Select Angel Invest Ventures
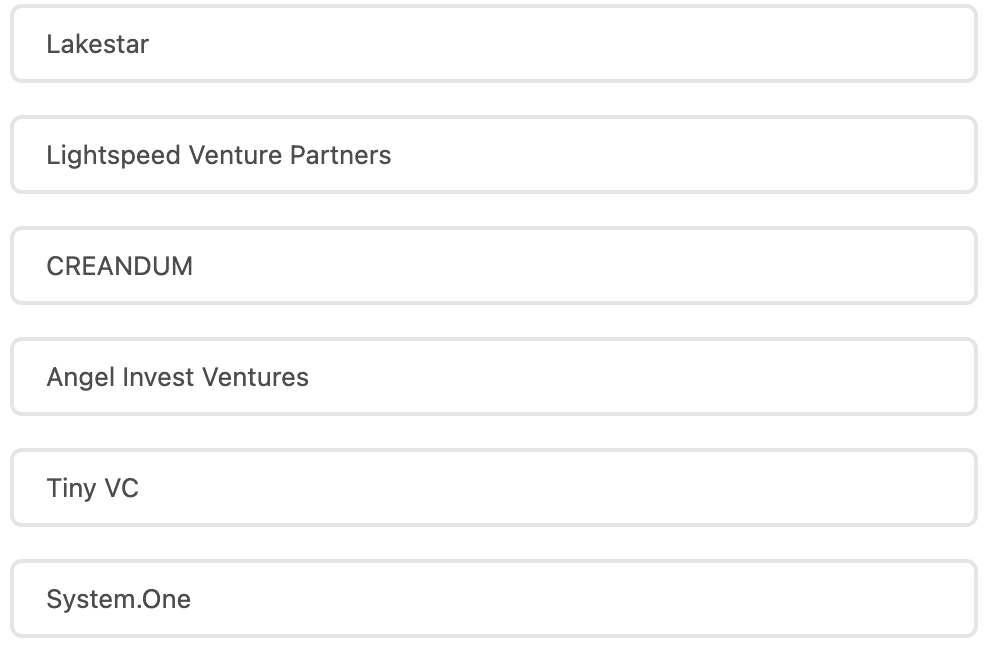The width and height of the screenshot is (986, 650). tap(493, 377)
